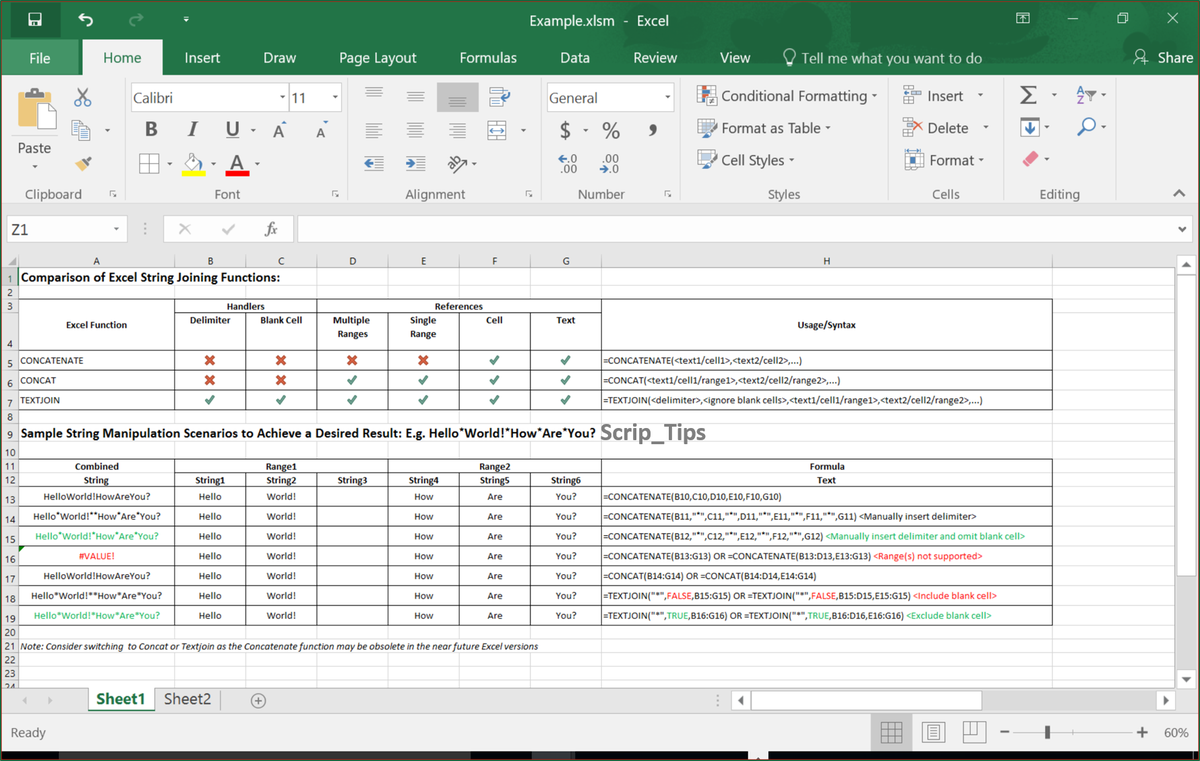Center text horizontally
1200x761 pixels.
(416, 131)
